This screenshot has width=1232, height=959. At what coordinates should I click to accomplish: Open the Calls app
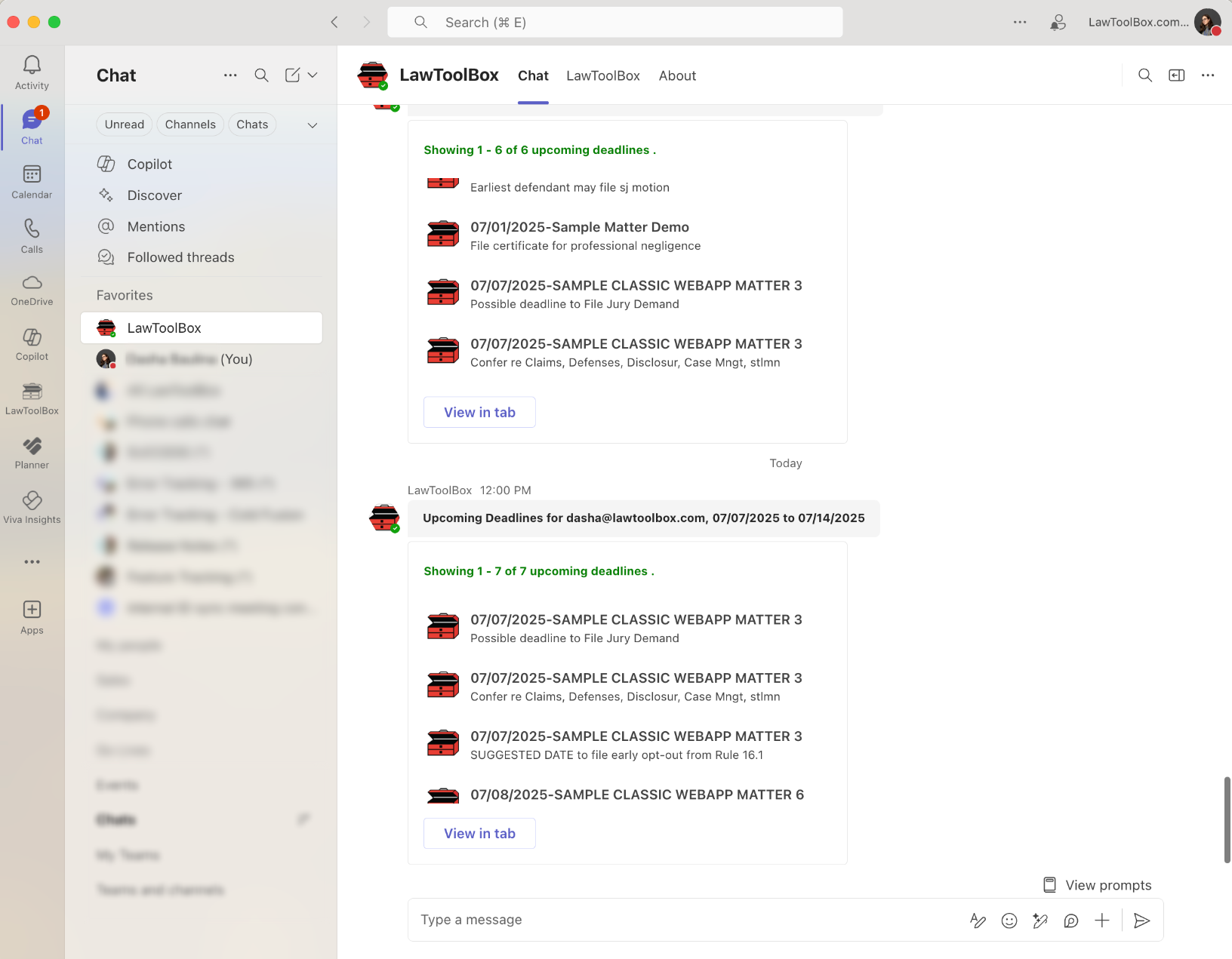point(32,236)
